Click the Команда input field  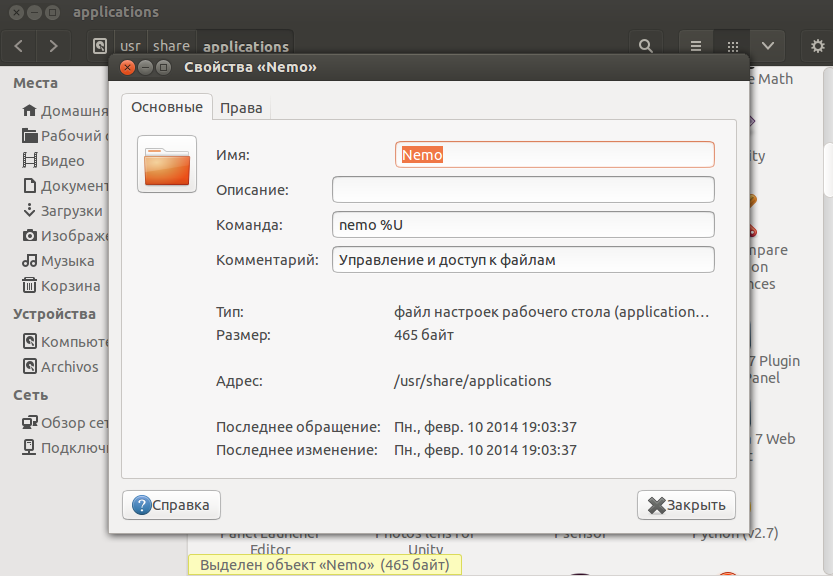tap(523, 225)
